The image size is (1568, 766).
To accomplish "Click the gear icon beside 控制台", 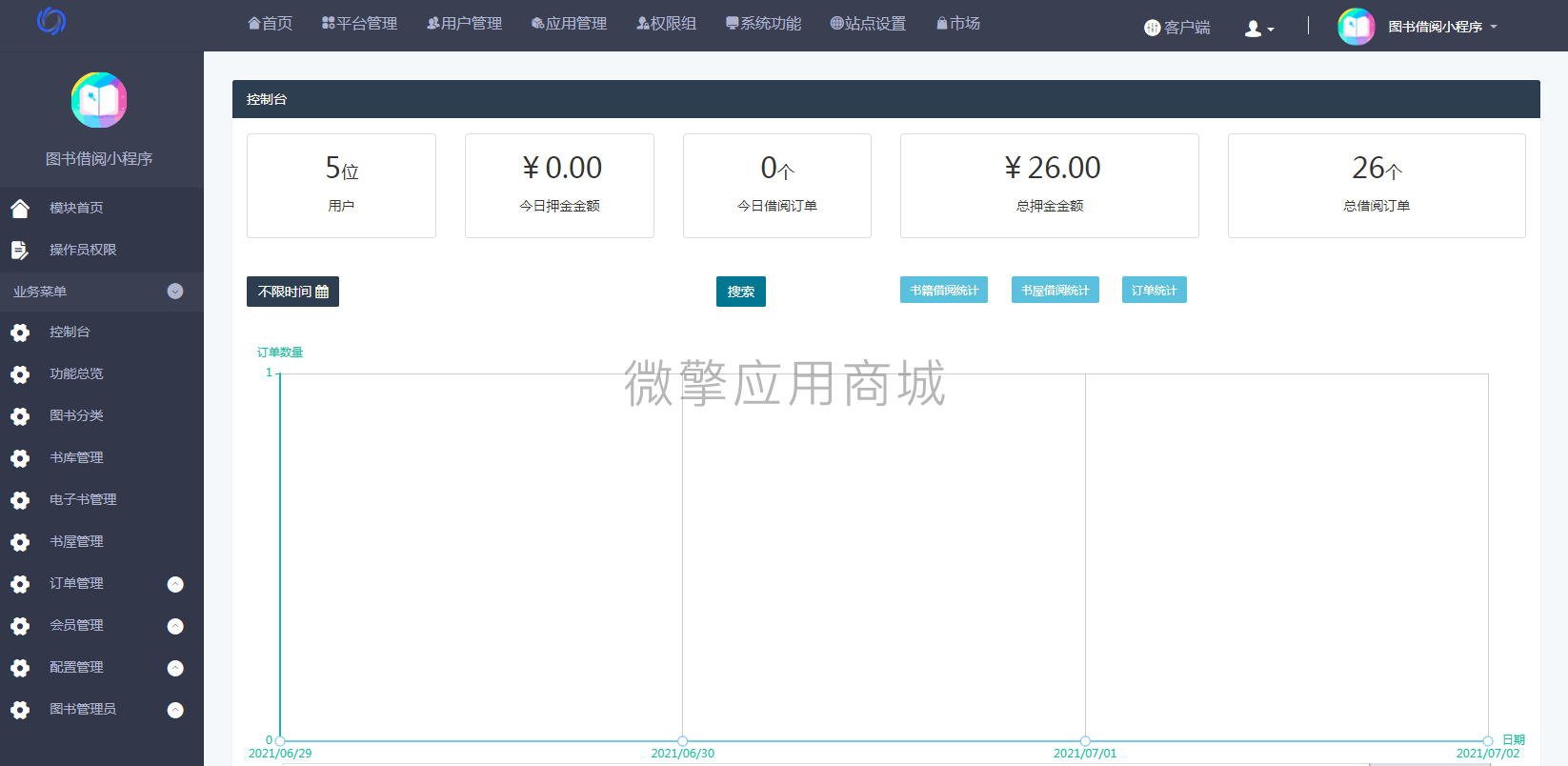I will [x=20, y=333].
